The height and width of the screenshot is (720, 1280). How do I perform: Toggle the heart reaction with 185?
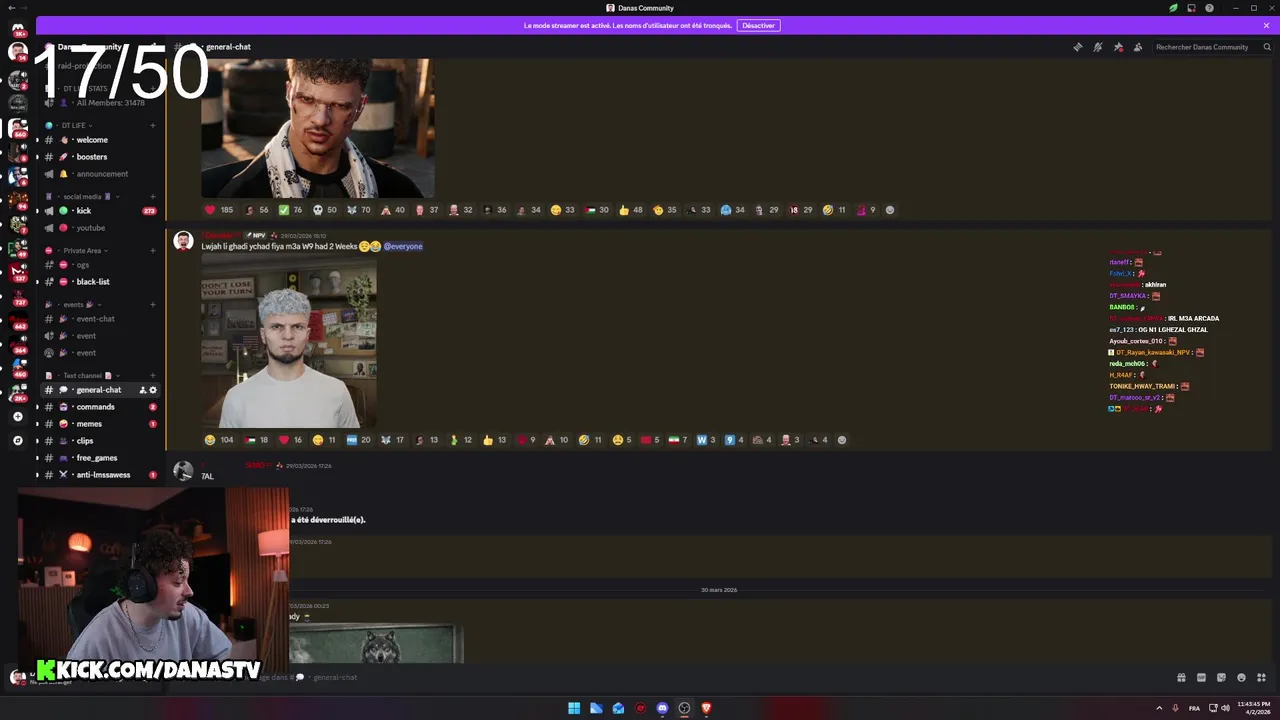click(219, 210)
